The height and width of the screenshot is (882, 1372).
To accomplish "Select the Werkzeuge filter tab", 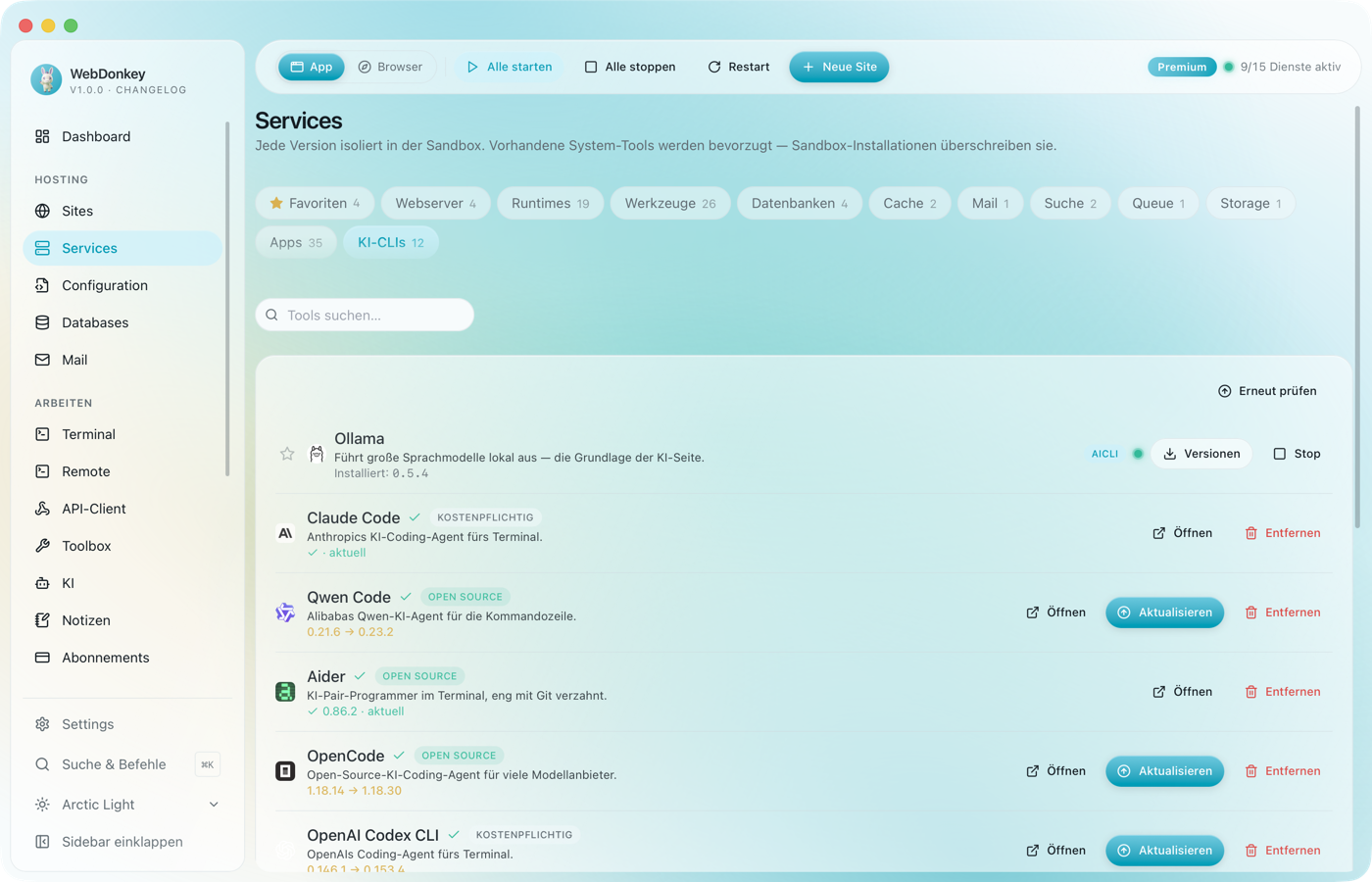I will (670, 203).
